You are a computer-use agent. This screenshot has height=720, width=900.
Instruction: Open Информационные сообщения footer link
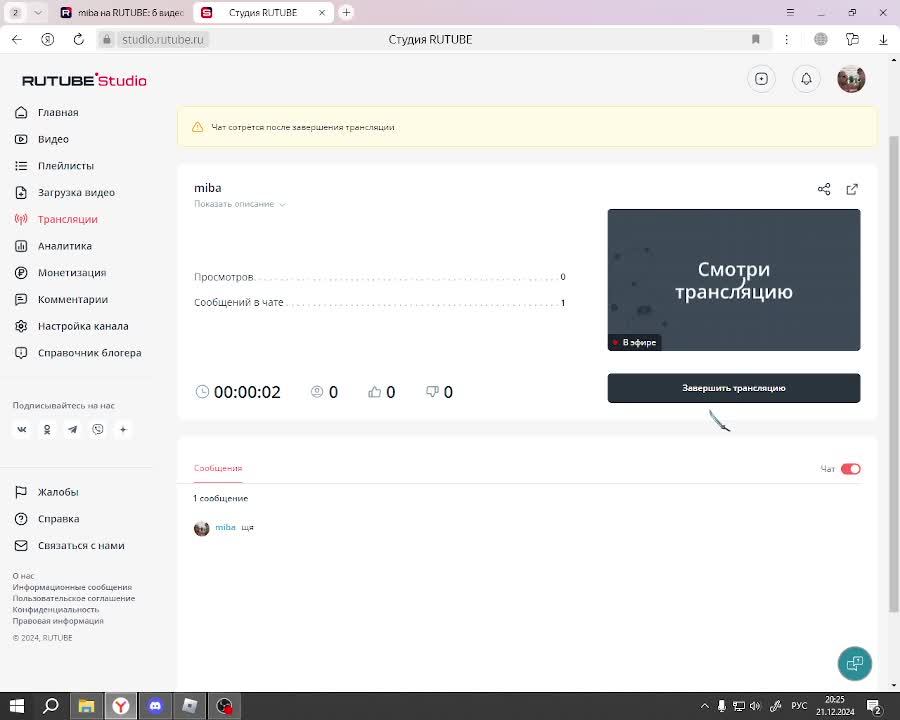(72, 587)
